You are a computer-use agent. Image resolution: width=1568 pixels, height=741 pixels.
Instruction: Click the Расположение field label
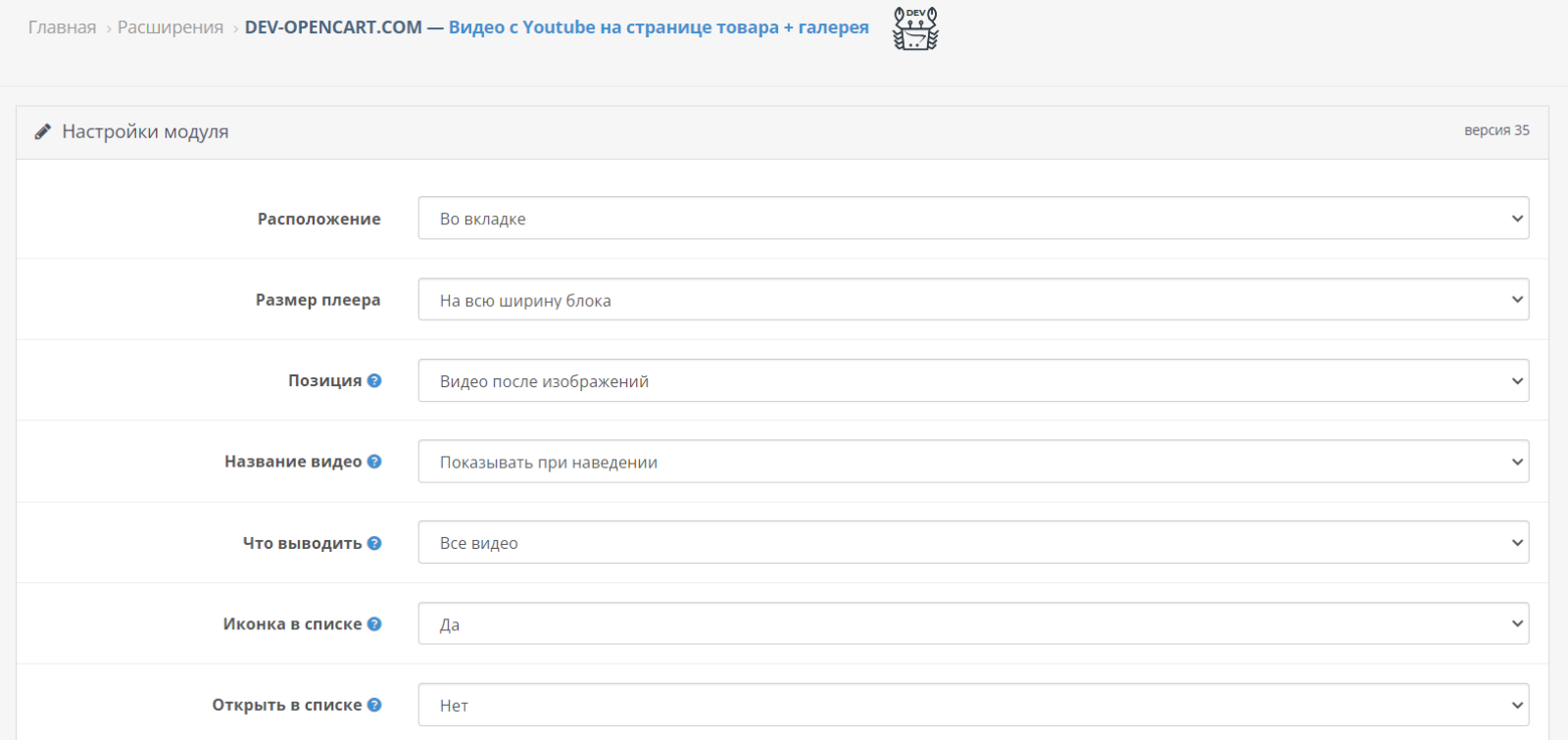click(x=319, y=219)
